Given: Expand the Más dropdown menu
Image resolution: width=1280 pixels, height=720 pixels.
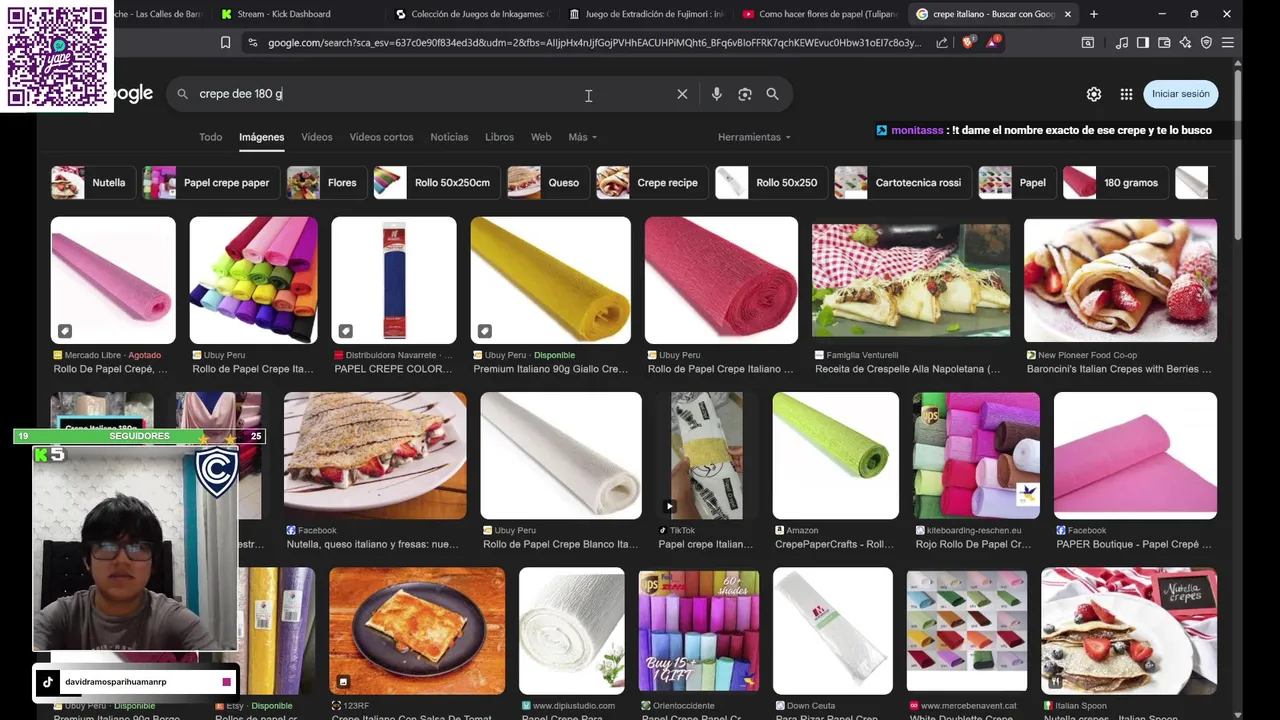Looking at the screenshot, I should point(582,137).
